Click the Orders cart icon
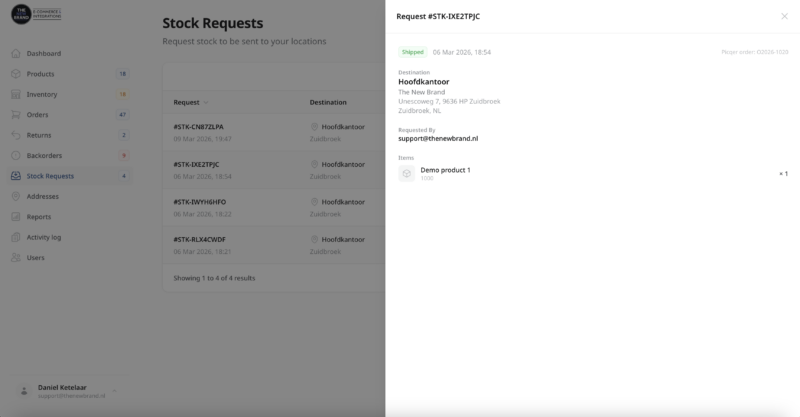 click(x=16, y=114)
